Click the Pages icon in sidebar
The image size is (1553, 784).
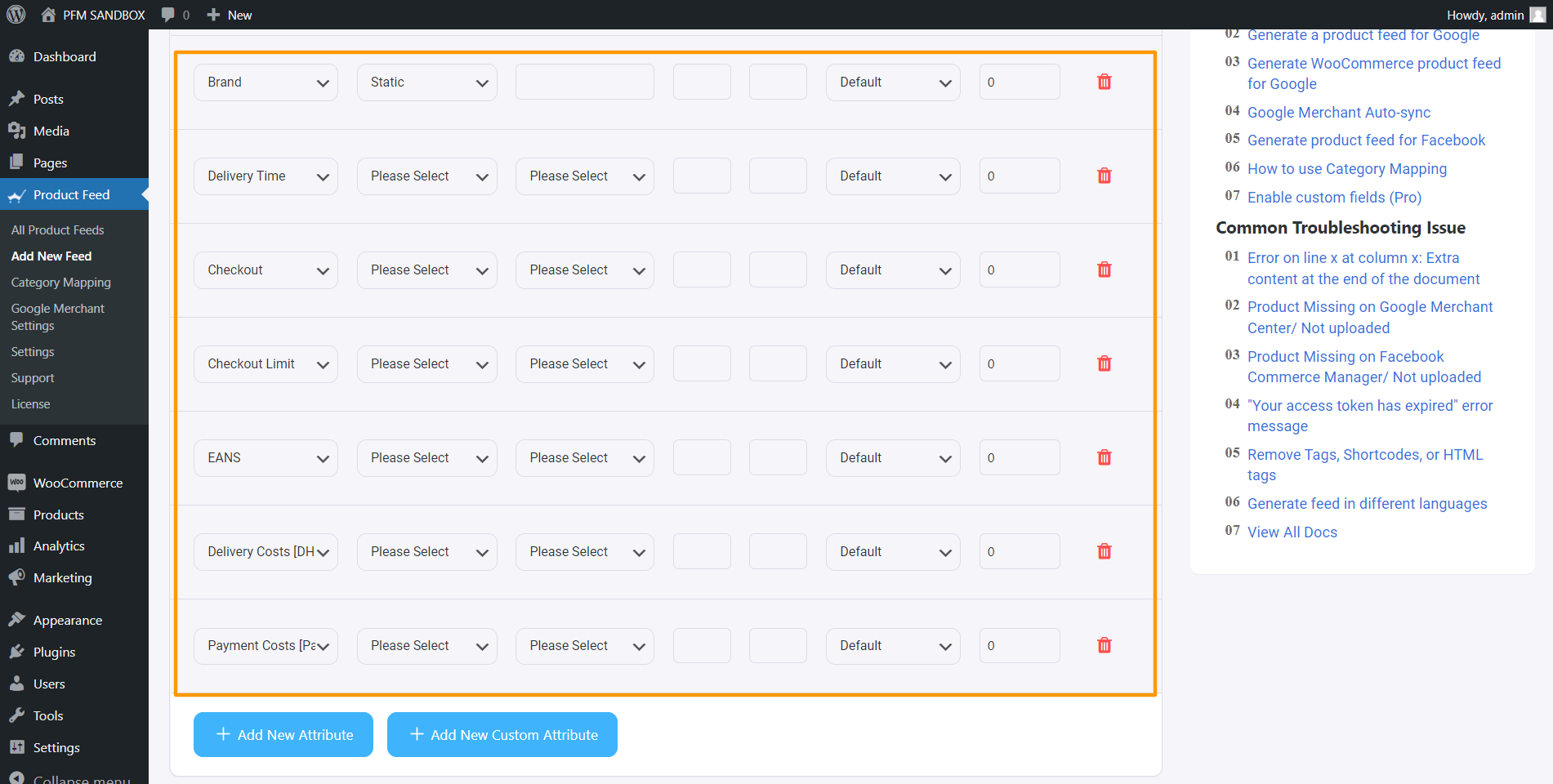click(x=16, y=163)
